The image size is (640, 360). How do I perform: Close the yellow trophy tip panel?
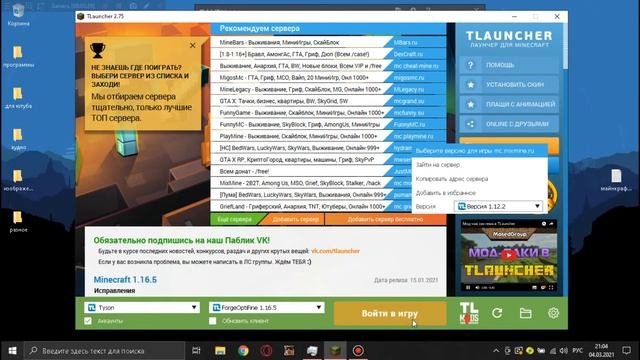coord(193,45)
